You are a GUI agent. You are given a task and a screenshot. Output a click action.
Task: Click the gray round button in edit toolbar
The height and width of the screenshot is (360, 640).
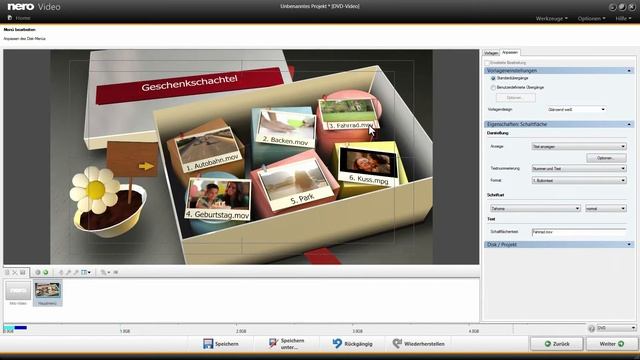(38, 272)
